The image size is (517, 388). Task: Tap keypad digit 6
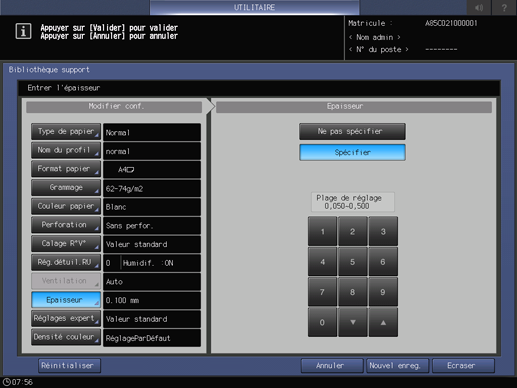(x=383, y=261)
